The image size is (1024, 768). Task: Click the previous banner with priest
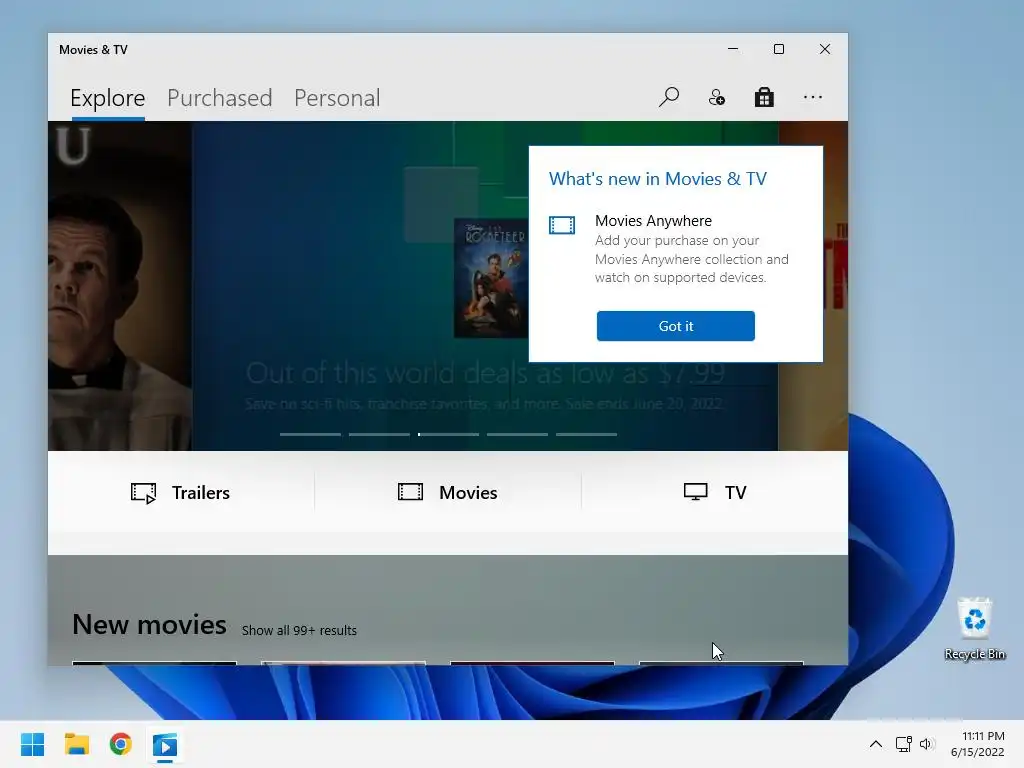click(120, 286)
